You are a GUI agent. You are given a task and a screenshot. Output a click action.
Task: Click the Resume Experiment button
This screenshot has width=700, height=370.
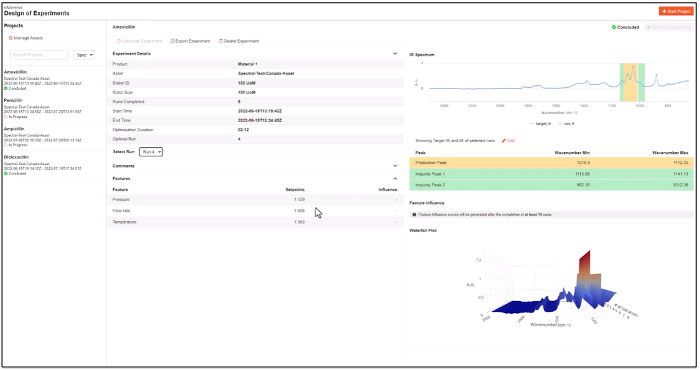pos(669,27)
